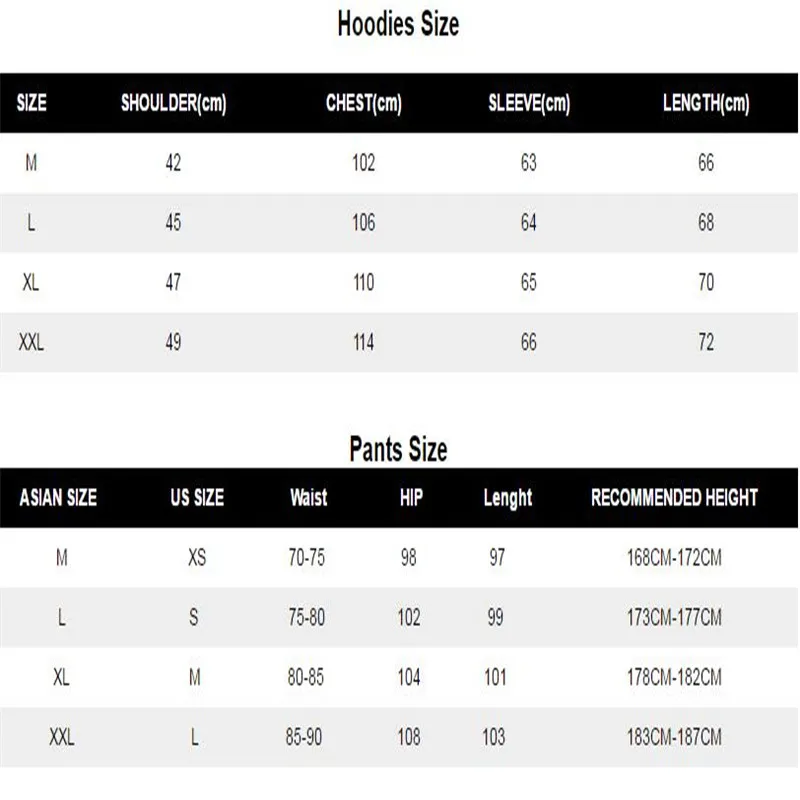Click the hoodie length value 72
The height and width of the screenshot is (800, 800).
tap(706, 343)
